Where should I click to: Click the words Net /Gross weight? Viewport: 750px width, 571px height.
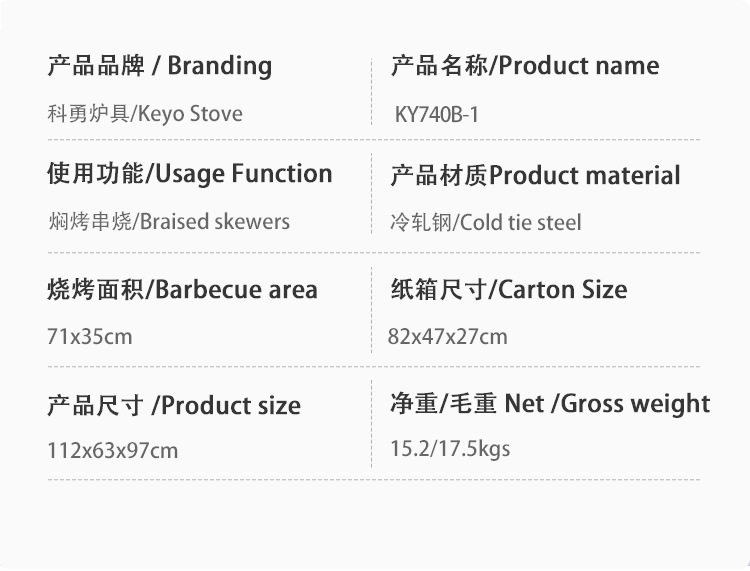[608, 404]
